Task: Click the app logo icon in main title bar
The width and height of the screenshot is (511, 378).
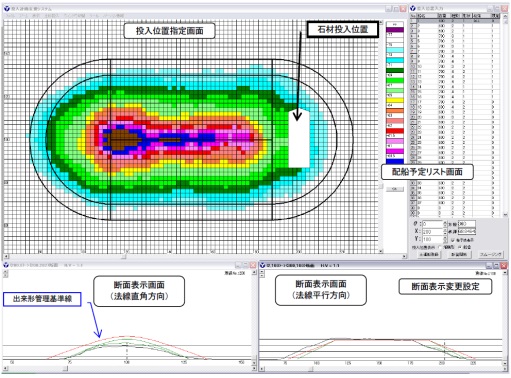Action: pyautogui.click(x=7, y=9)
